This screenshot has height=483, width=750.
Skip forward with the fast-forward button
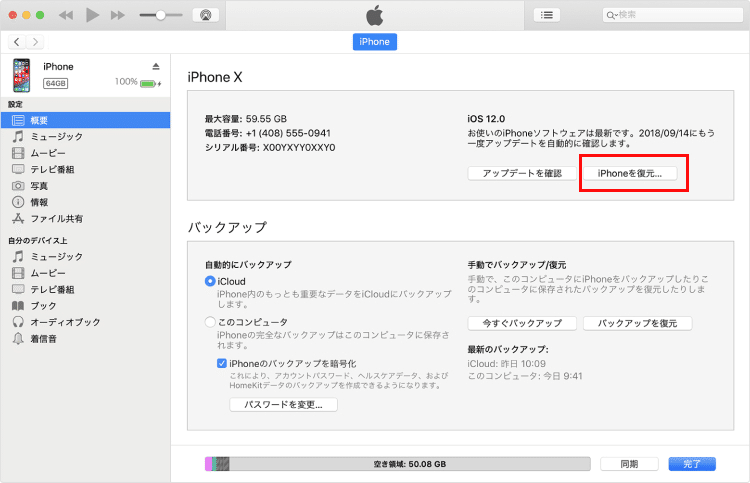[118, 15]
